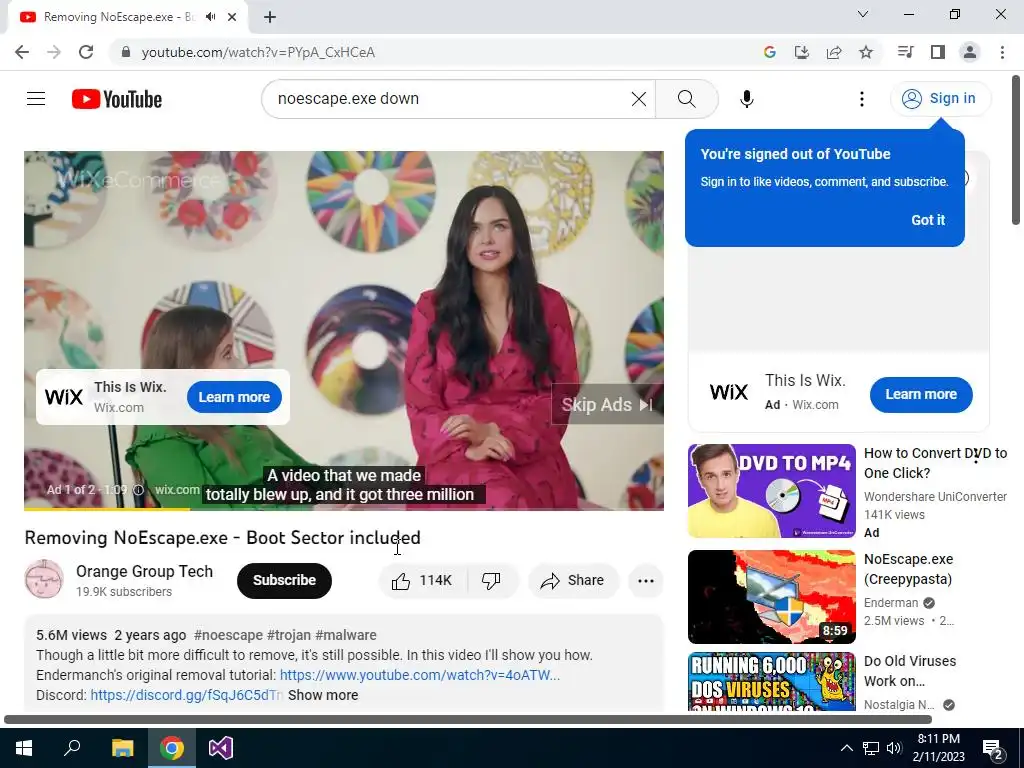
Task: Click the ad progress bar
Action: (344, 509)
